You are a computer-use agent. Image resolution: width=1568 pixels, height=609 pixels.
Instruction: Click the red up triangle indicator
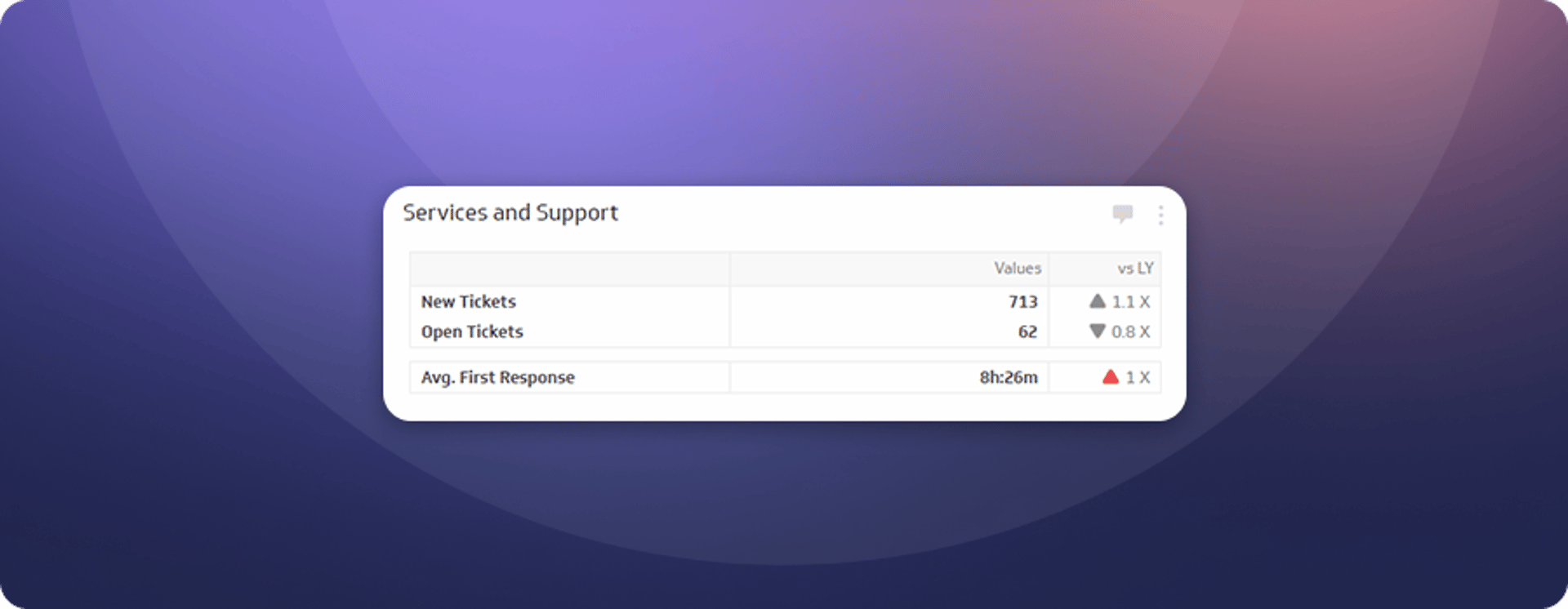(1110, 377)
